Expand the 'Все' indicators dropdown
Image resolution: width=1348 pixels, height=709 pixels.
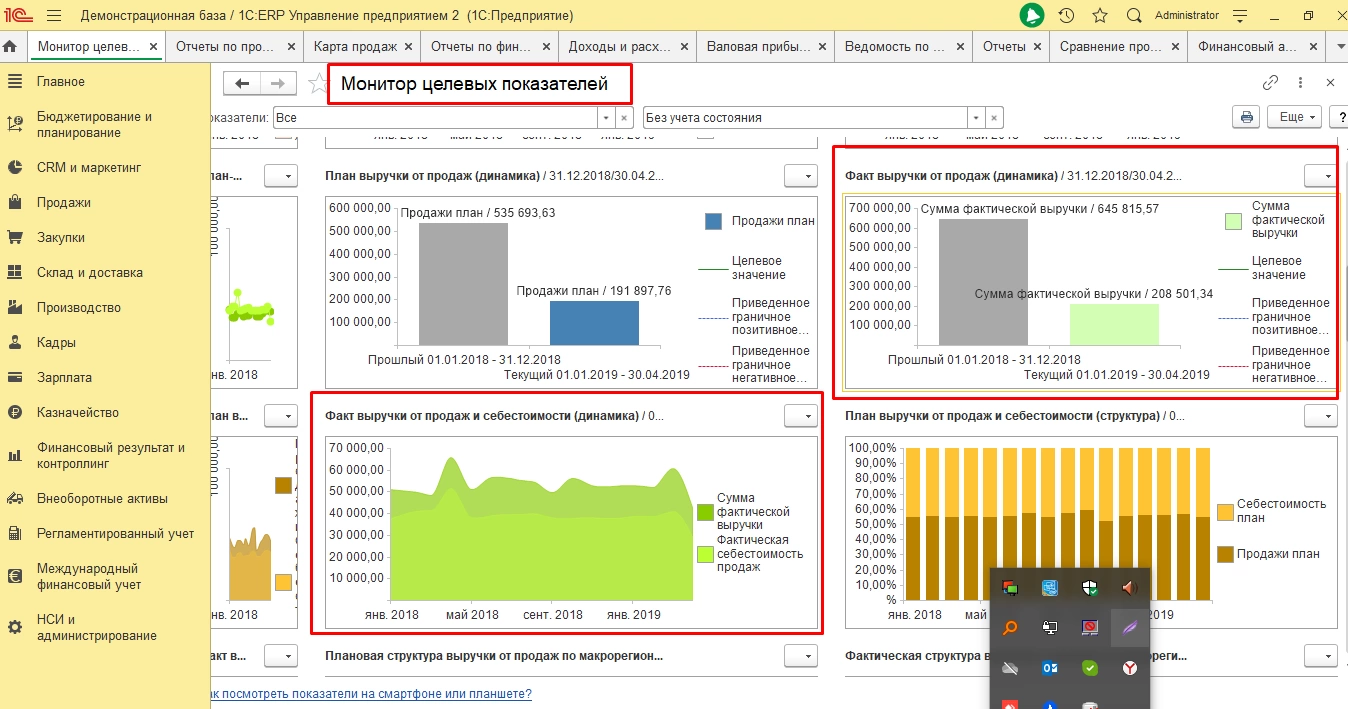[x=605, y=118]
